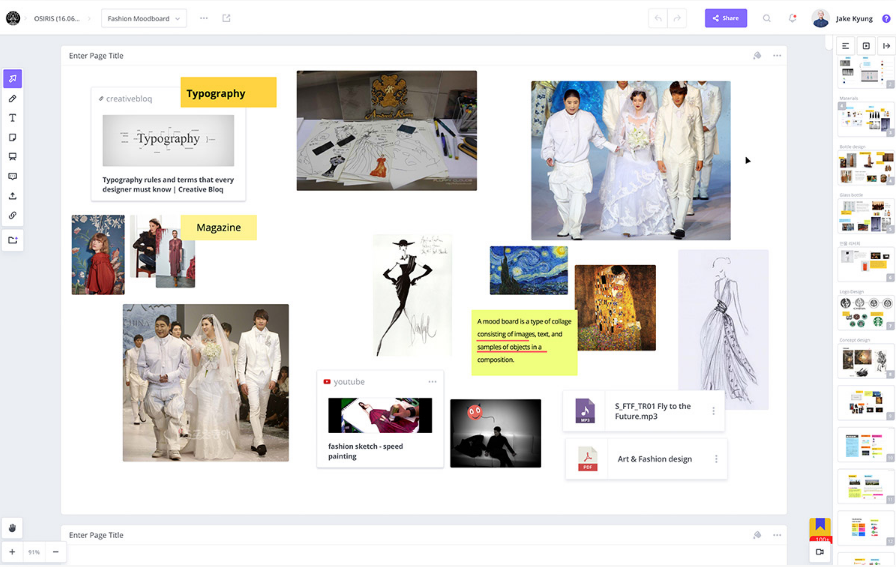Open options for Fly to the Future.mp3
Screen dimensions: 896x567
click(x=713, y=411)
